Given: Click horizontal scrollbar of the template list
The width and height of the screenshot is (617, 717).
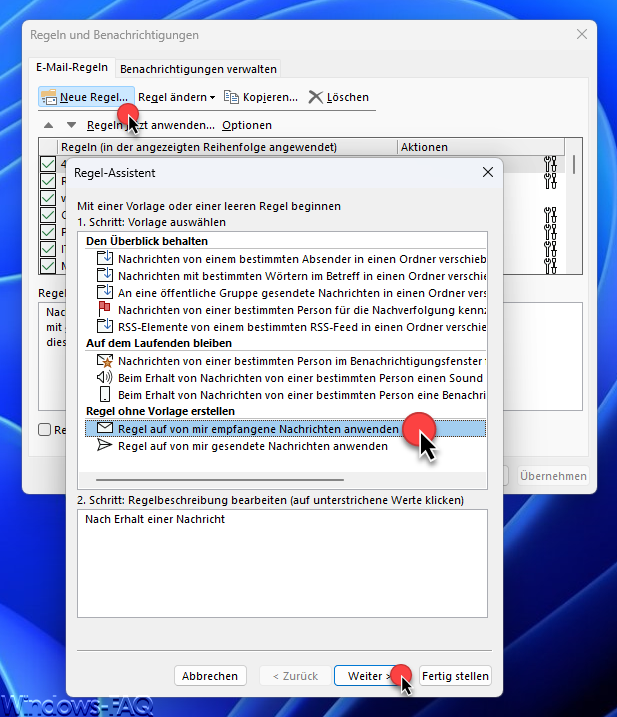Looking at the screenshot, I should [220, 480].
